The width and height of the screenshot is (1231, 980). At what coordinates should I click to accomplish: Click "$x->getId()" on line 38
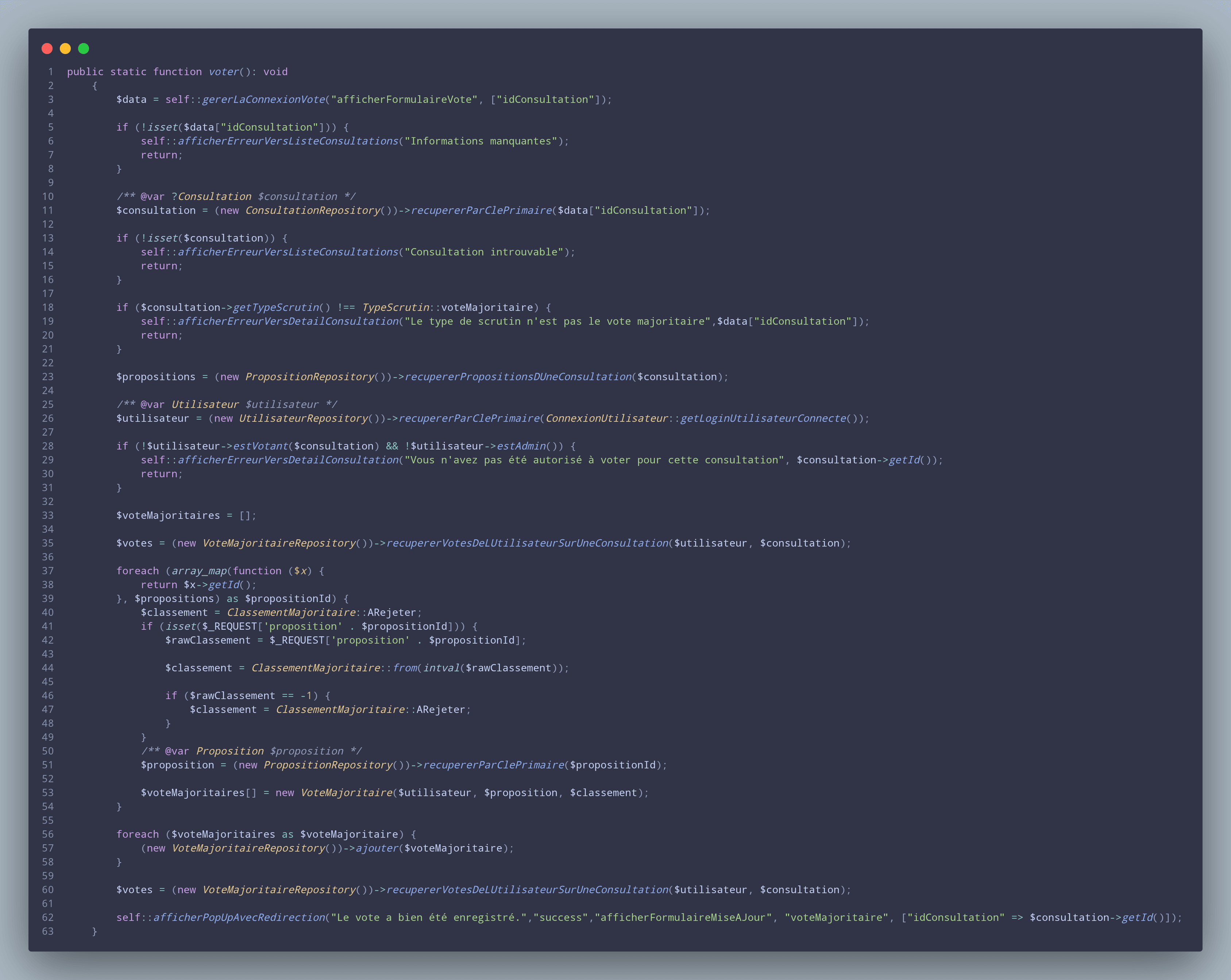tap(217, 585)
